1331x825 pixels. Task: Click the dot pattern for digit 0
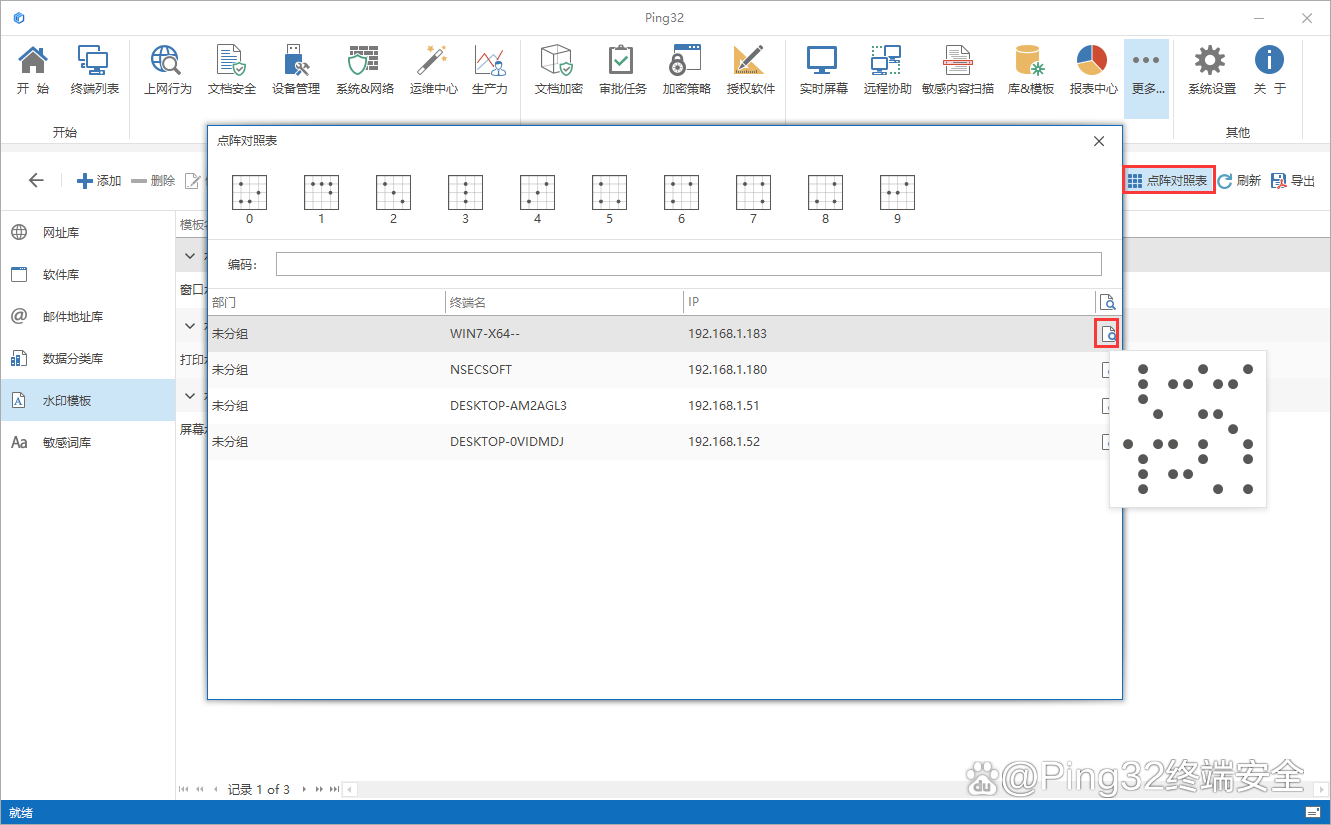[x=249, y=192]
